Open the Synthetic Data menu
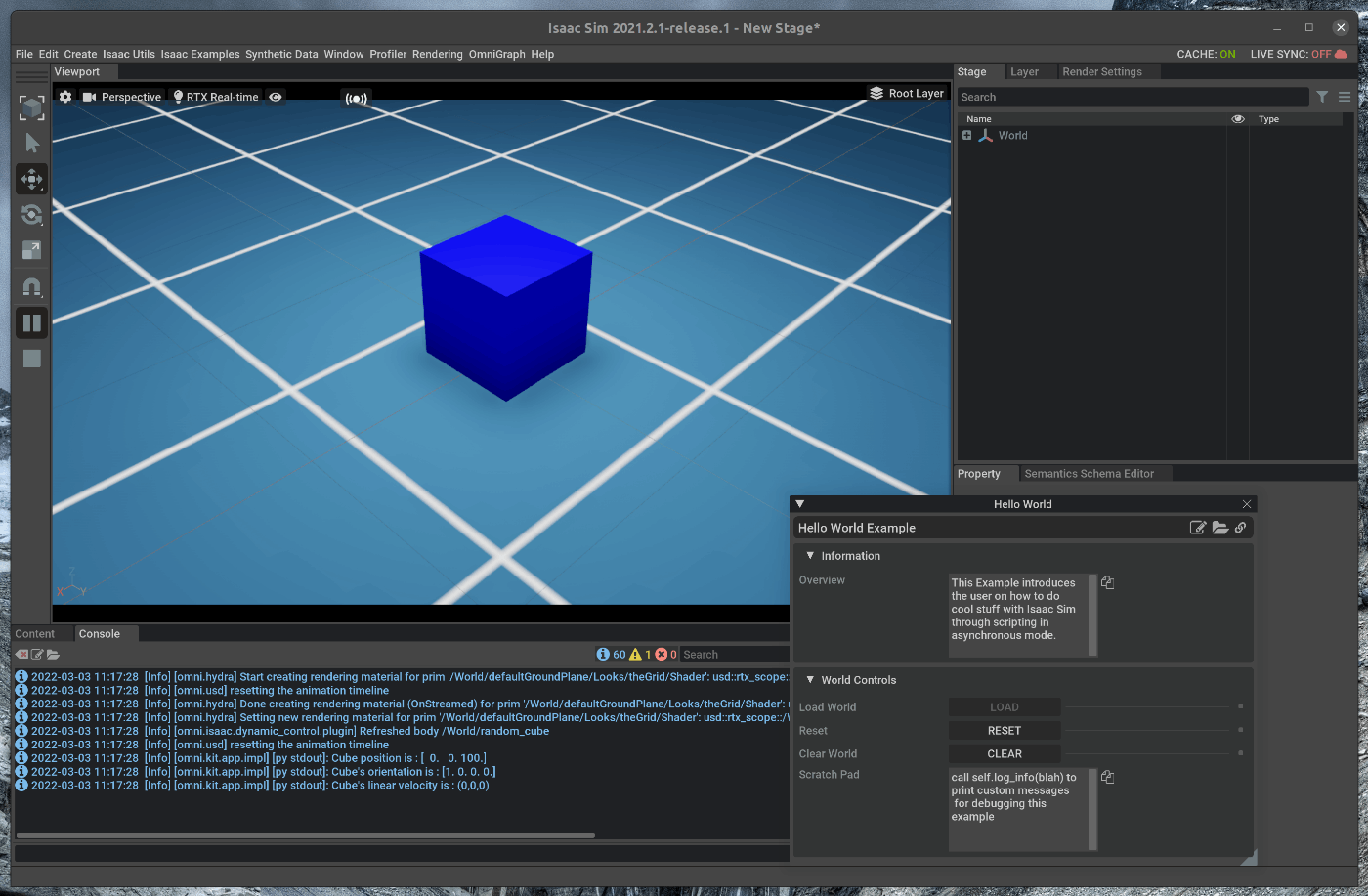This screenshot has height=896, width=1368. click(281, 54)
